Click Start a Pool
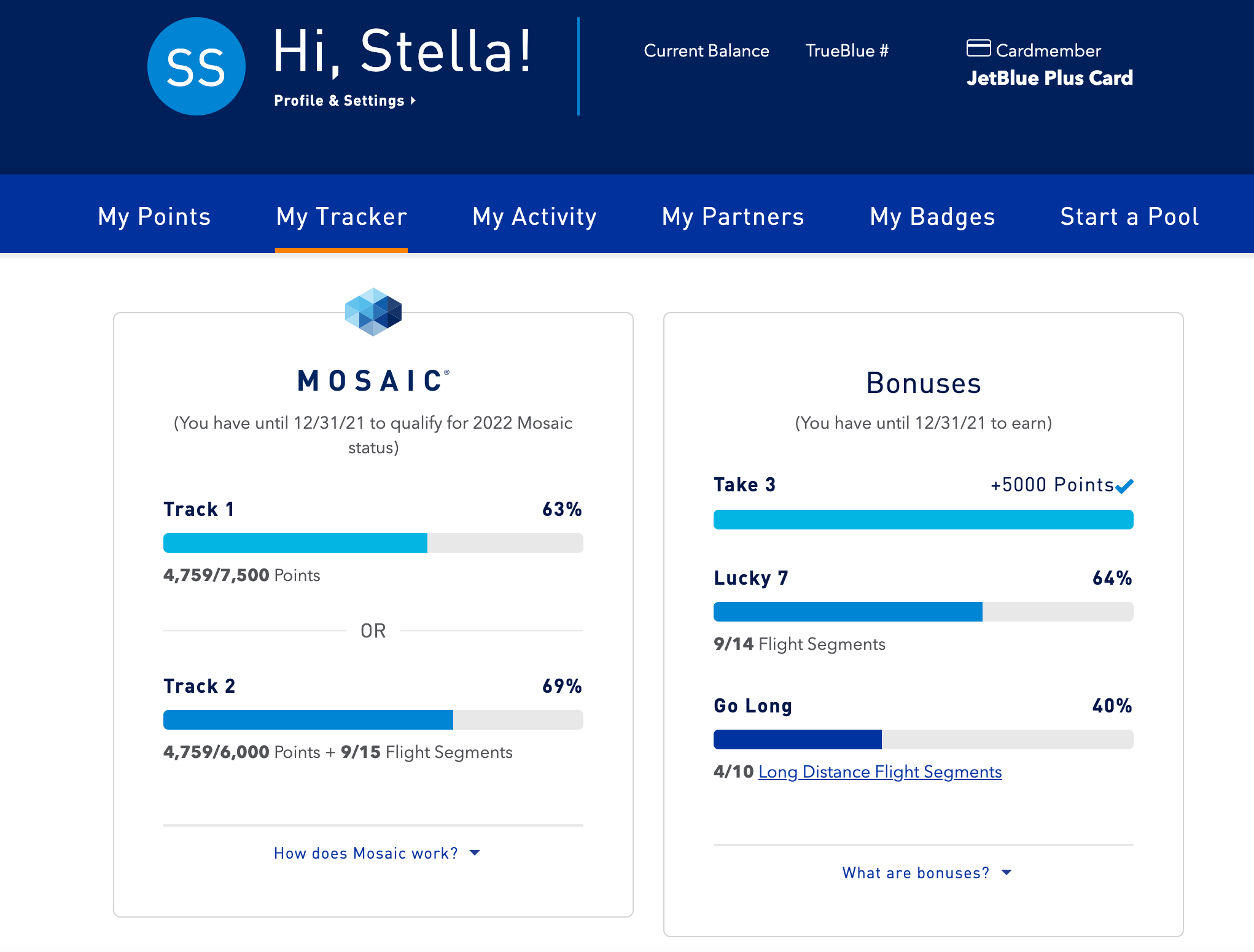 click(x=1128, y=217)
